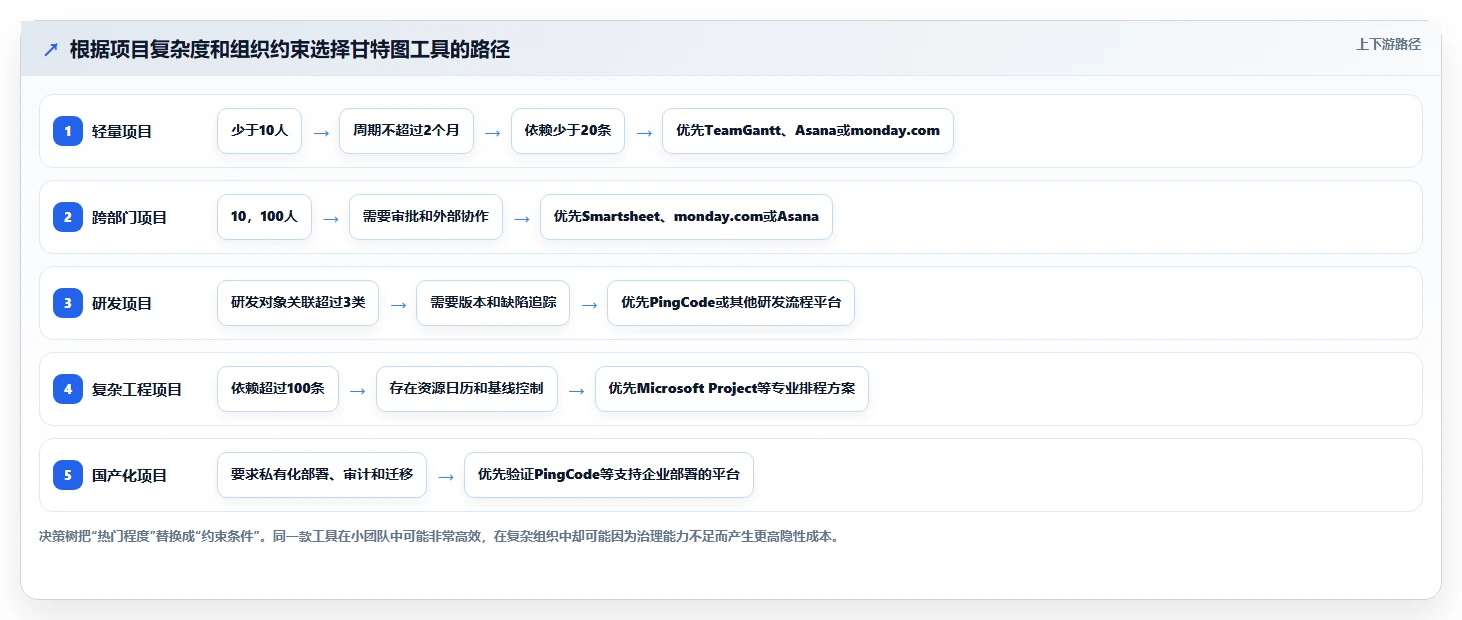1462x620 pixels.
Task: Select the 研发项目 row label
Action: [x=122, y=303]
